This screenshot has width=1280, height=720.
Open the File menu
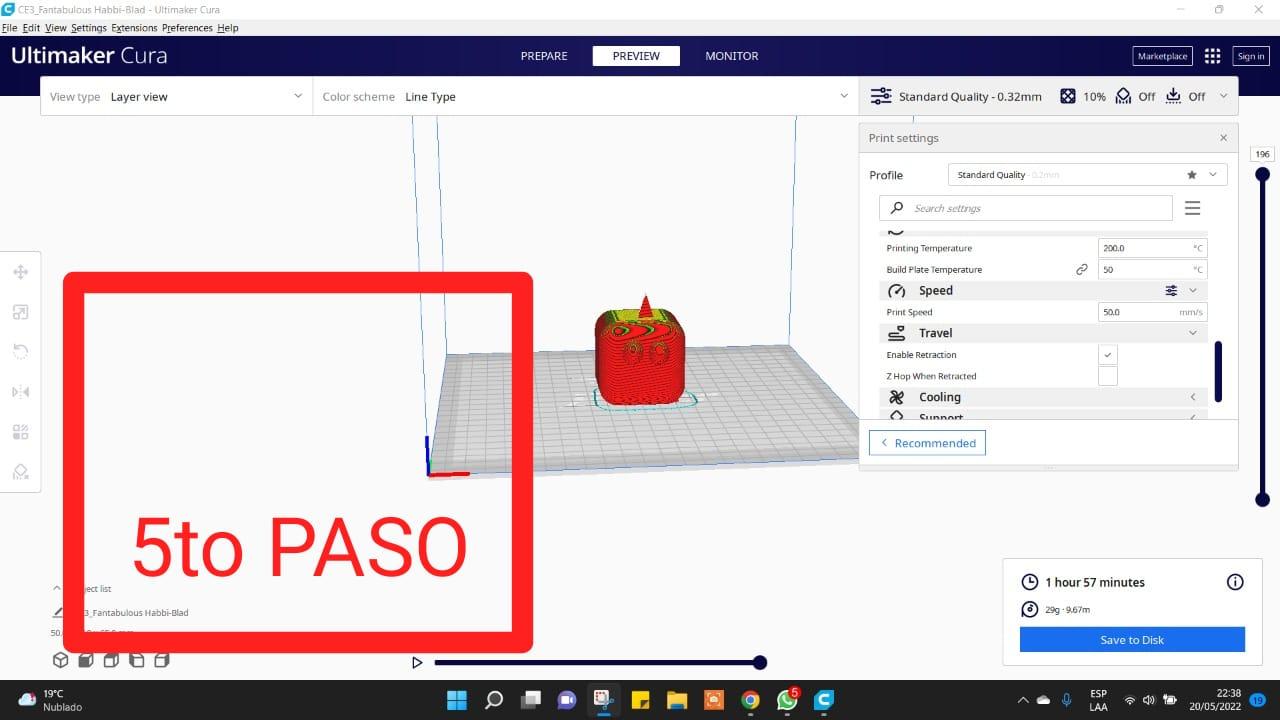tap(10, 28)
